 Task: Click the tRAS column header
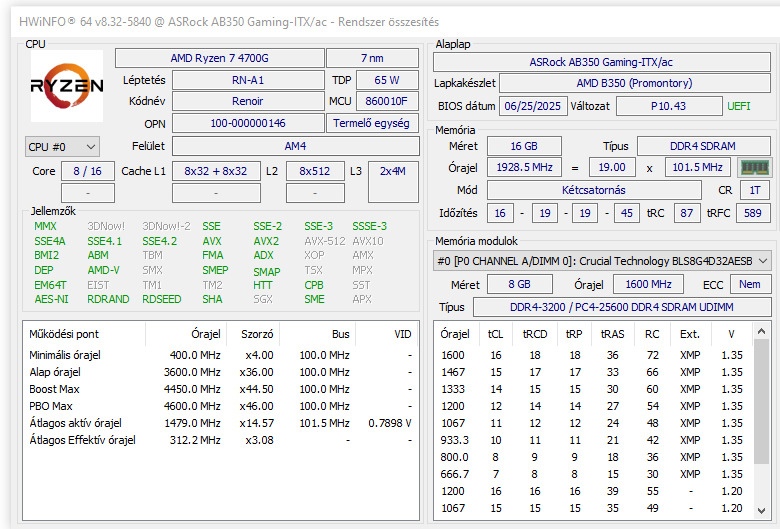point(612,334)
